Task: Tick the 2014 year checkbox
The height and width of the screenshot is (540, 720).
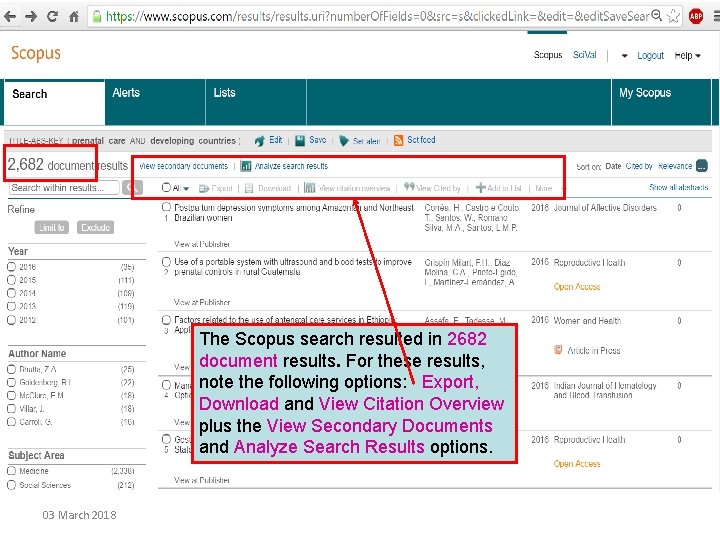Action: [x=11, y=293]
